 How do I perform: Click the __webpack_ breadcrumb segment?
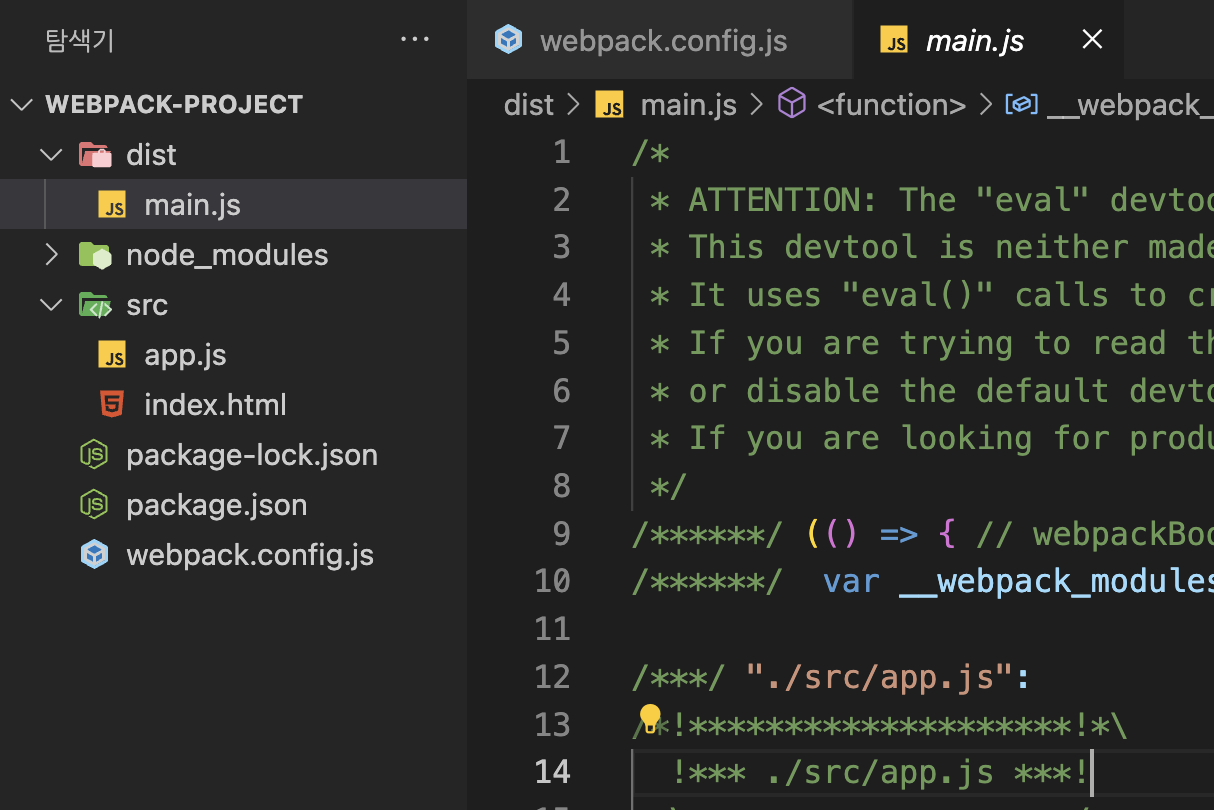point(1130,104)
